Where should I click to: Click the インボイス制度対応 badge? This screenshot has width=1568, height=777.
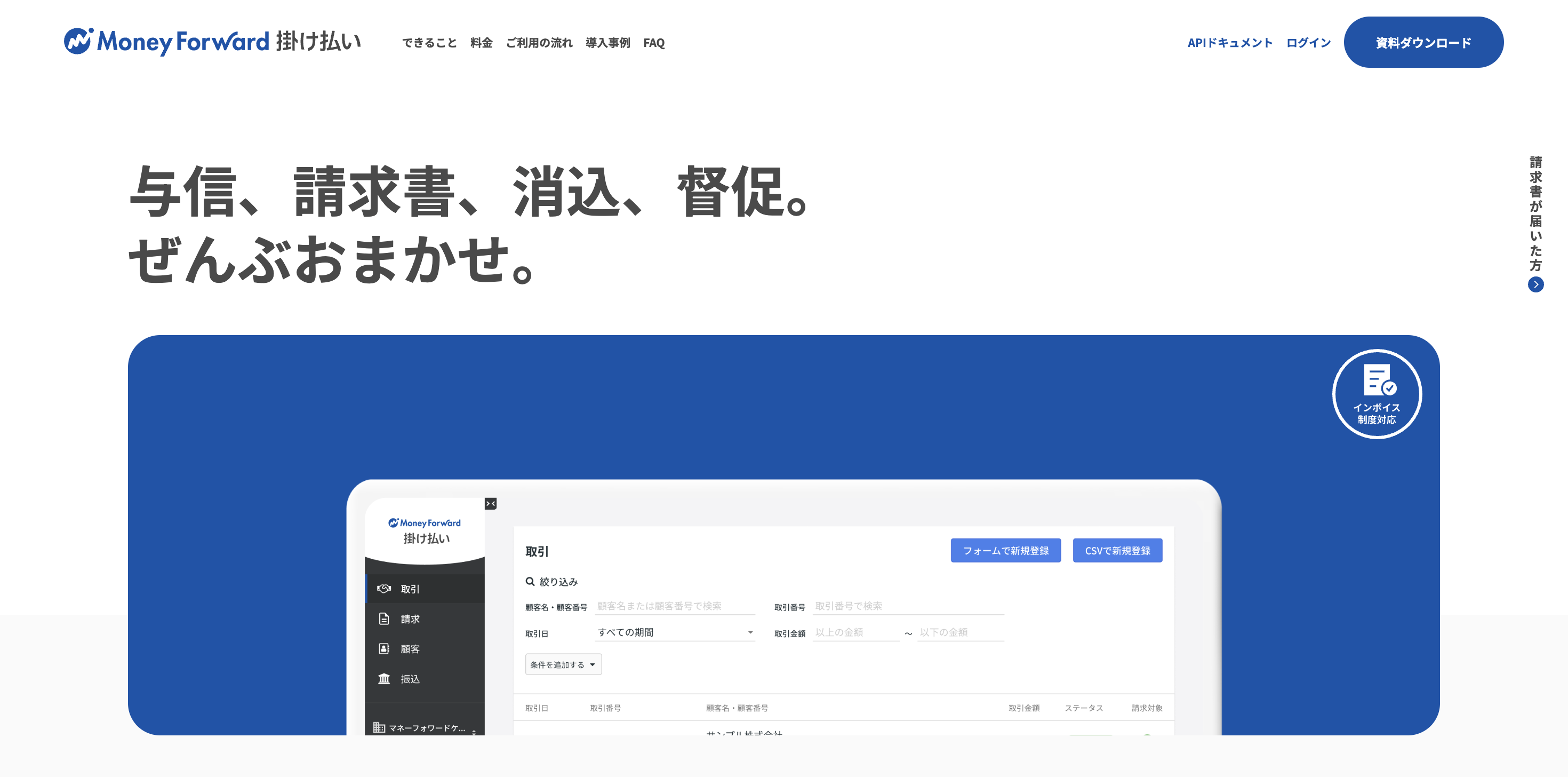(1377, 394)
